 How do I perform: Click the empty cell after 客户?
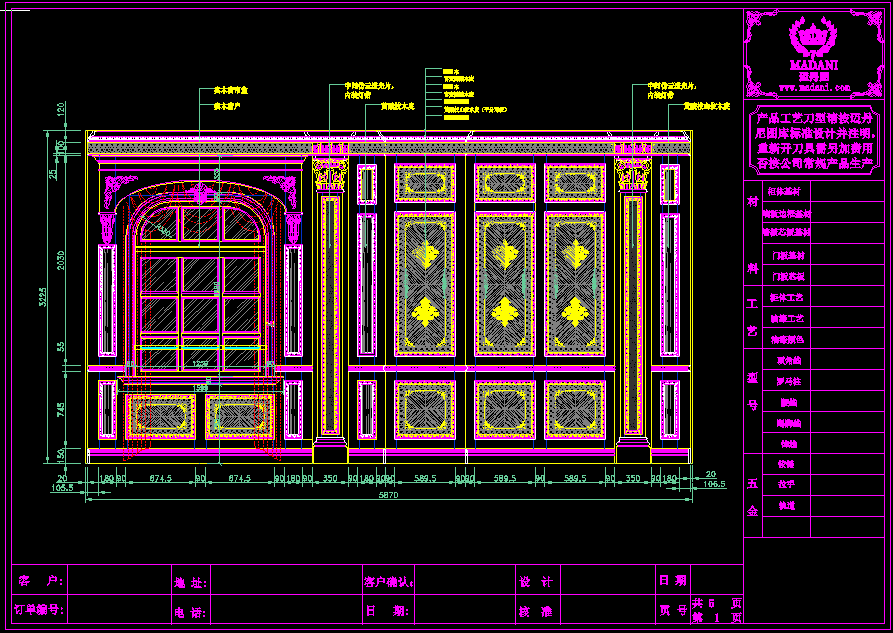(x=120, y=579)
